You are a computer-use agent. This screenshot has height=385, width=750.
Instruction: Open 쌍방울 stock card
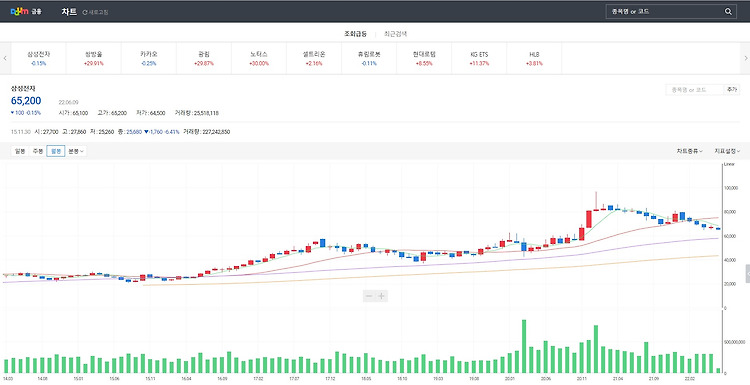point(94,58)
